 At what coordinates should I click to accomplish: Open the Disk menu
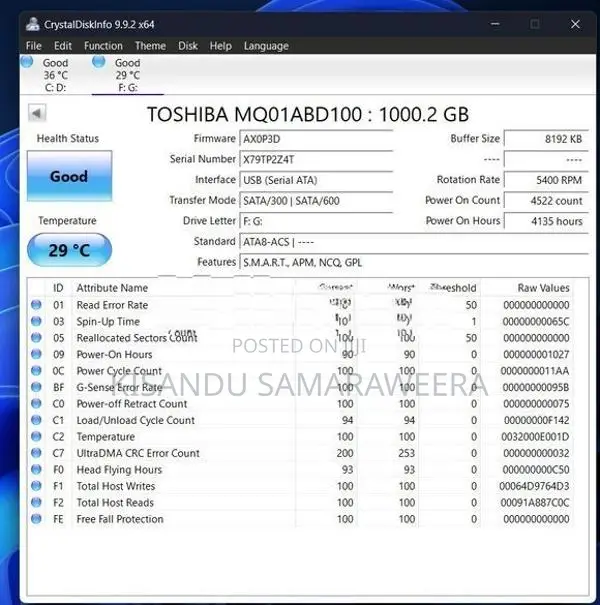point(188,46)
